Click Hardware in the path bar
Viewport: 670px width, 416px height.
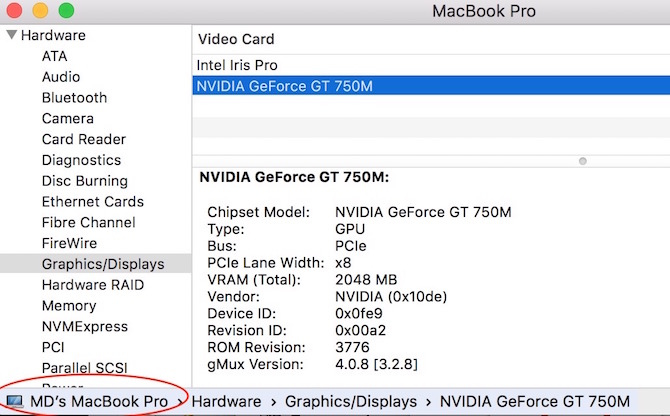click(226, 402)
